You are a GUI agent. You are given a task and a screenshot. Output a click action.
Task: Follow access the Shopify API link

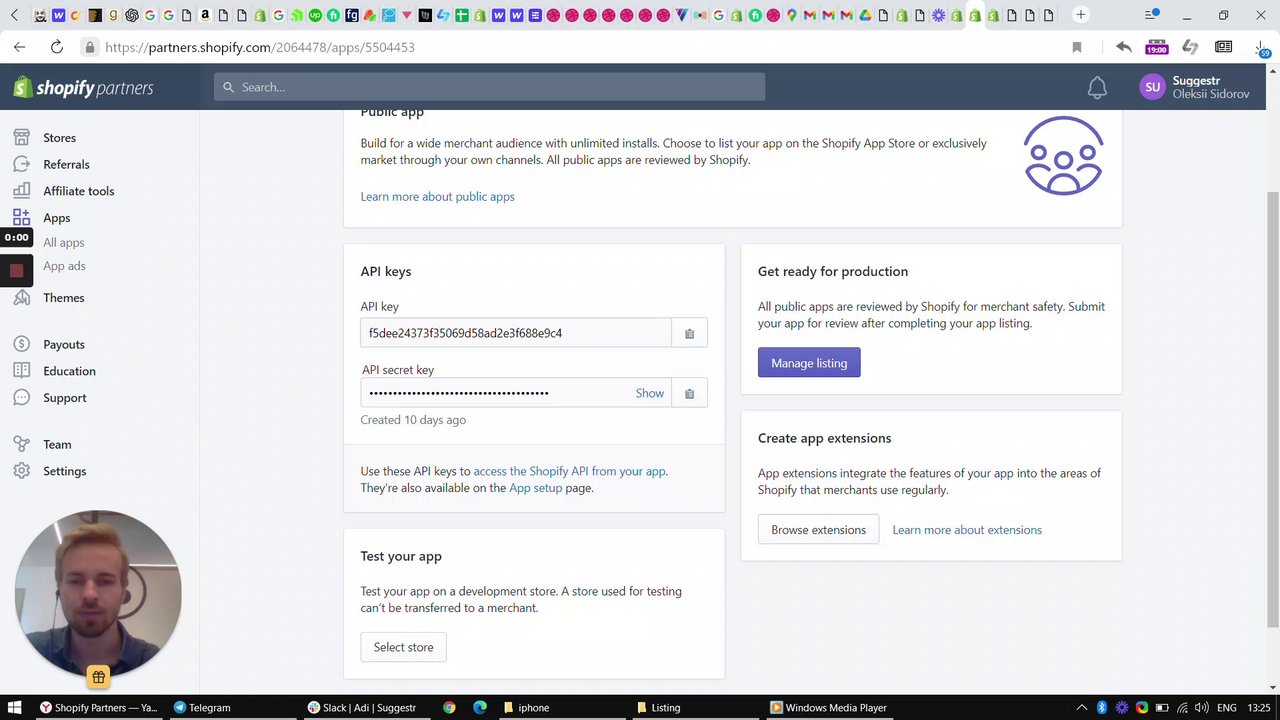(x=569, y=471)
